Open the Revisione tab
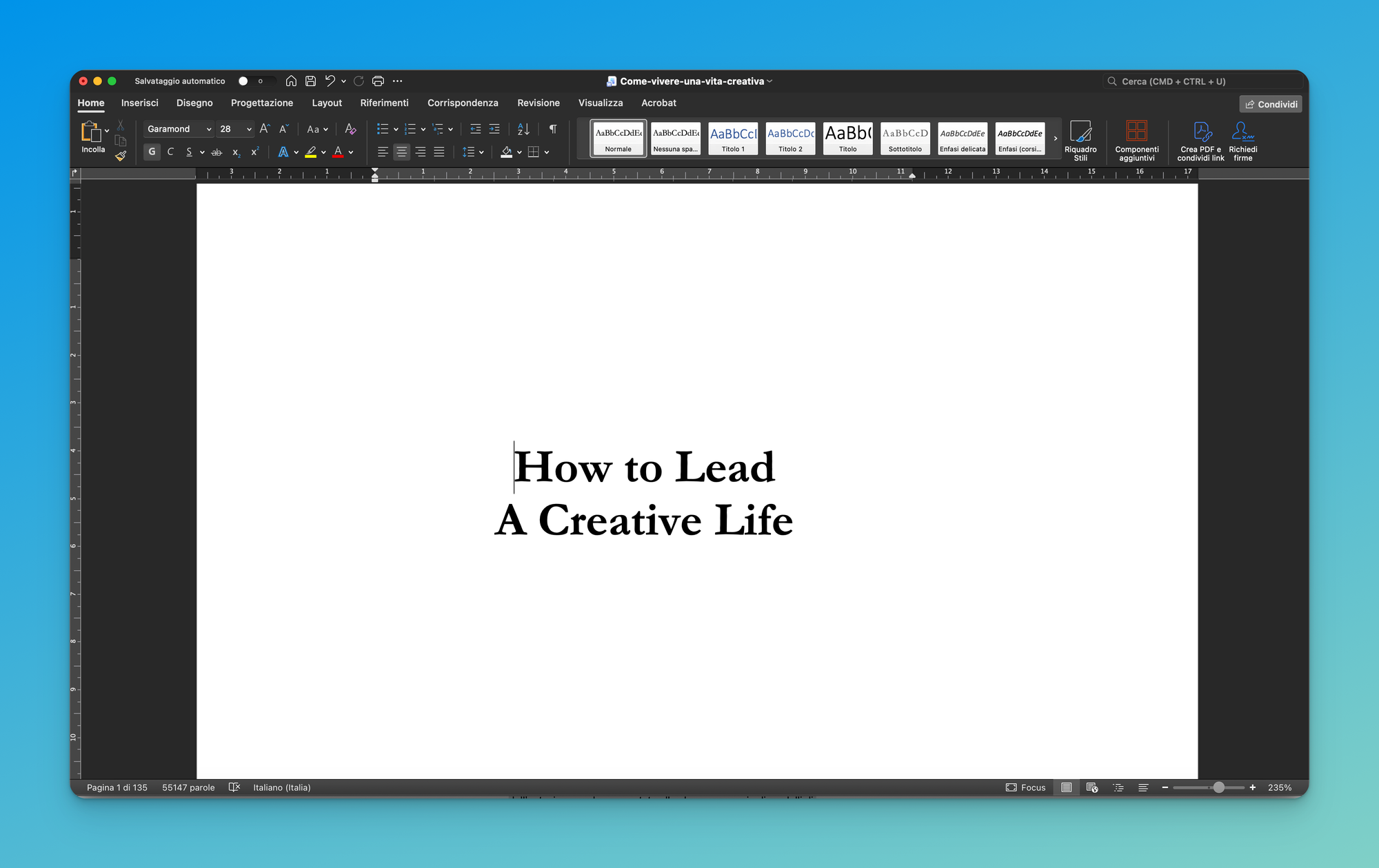This screenshot has width=1379, height=868. [x=538, y=103]
